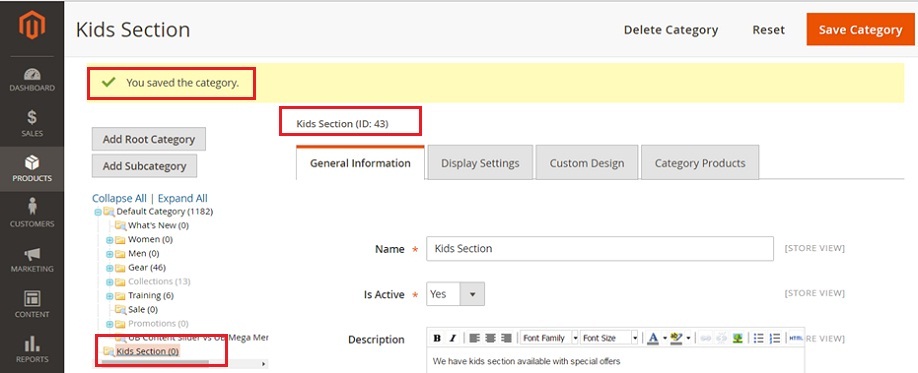The width and height of the screenshot is (918, 373).
Task: Select the Training (6) category
Action: (x=151, y=296)
